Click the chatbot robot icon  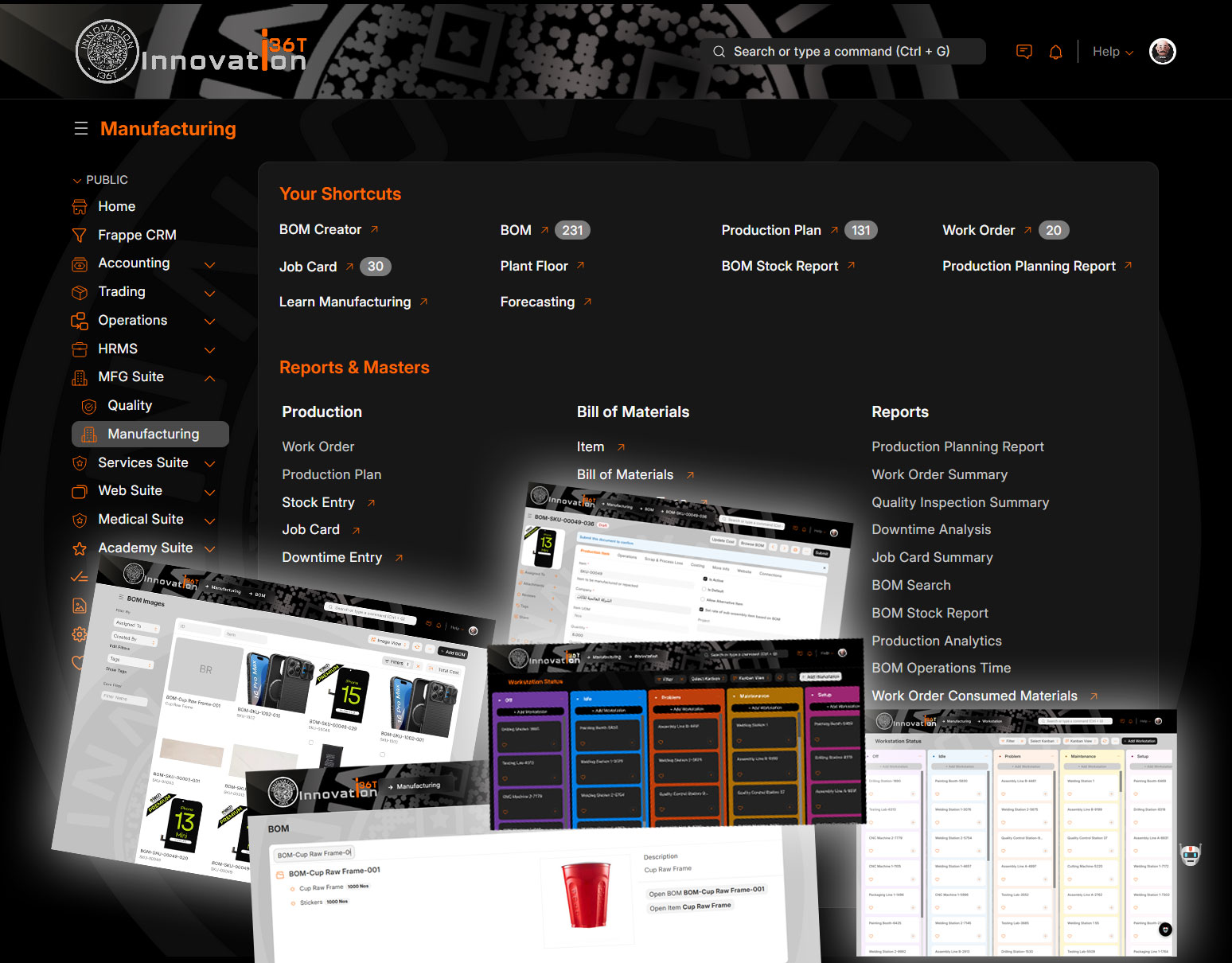(x=1190, y=855)
